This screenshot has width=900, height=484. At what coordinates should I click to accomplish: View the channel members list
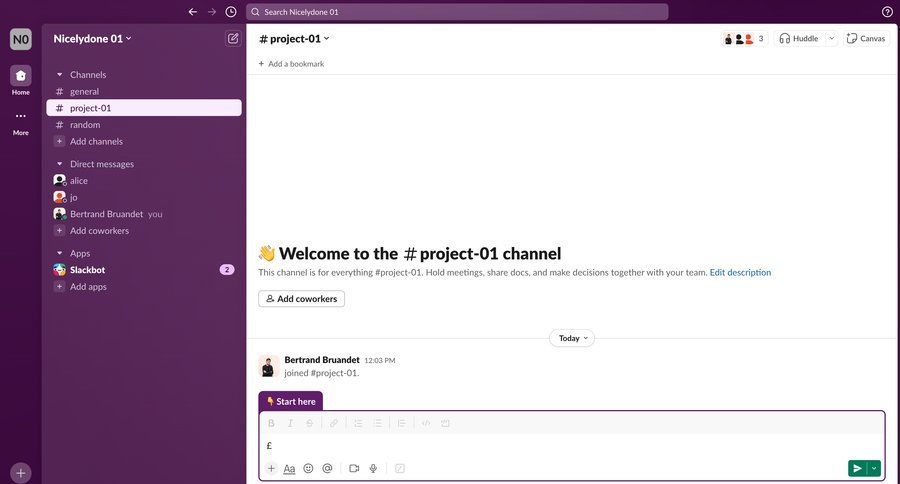[x=744, y=38]
